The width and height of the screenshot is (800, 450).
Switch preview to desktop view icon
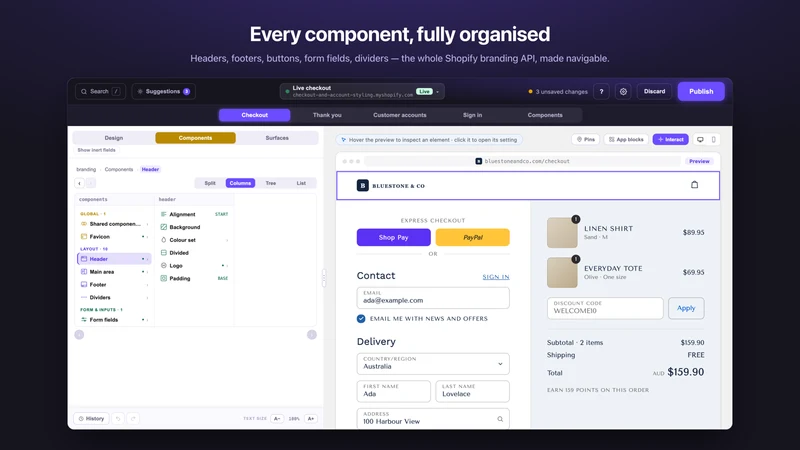pos(701,139)
